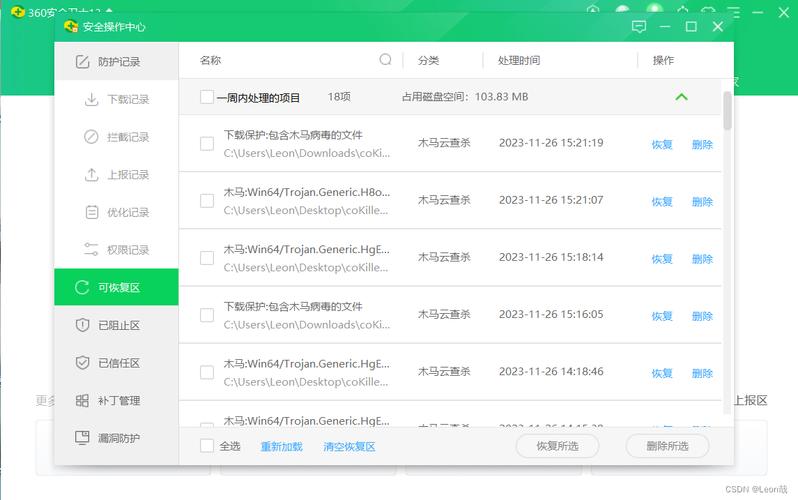Click 删除 for the 15:16:05 item

pyautogui.click(x=702, y=316)
